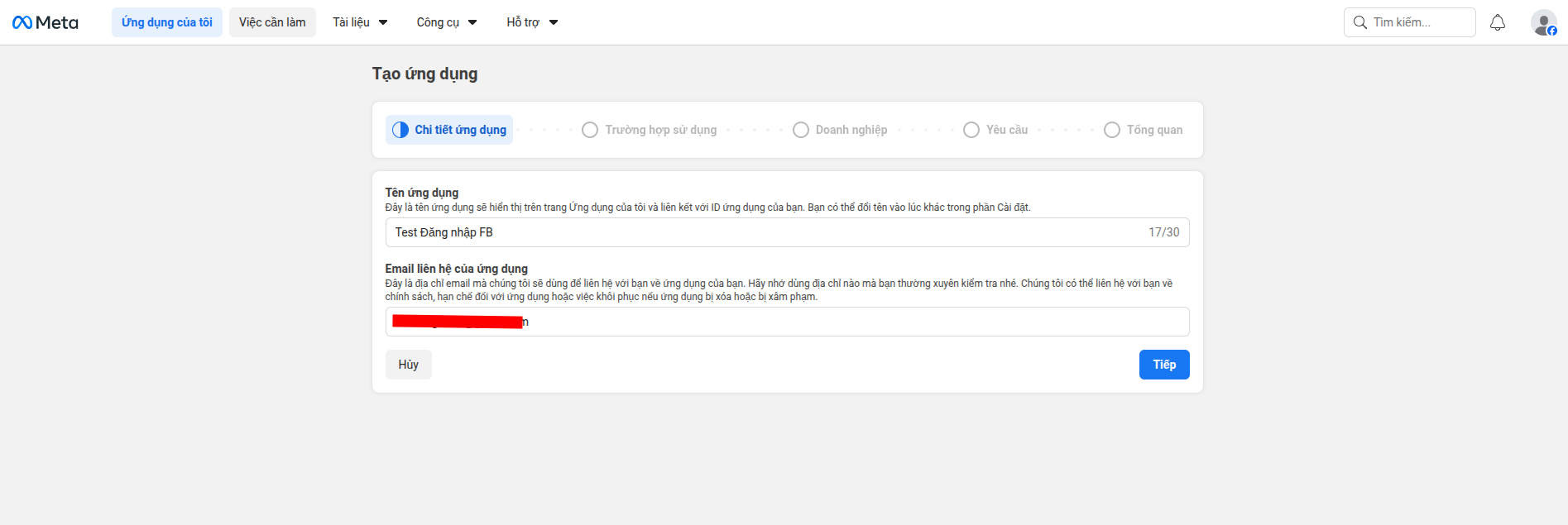The height and width of the screenshot is (525, 1568).
Task: Expand the Tài liệu dropdown
Action: pos(360,22)
